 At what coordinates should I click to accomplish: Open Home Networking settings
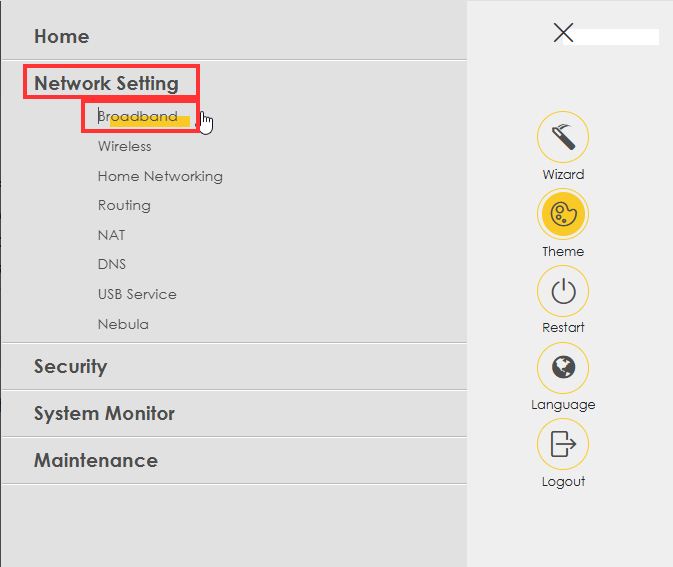(160, 176)
